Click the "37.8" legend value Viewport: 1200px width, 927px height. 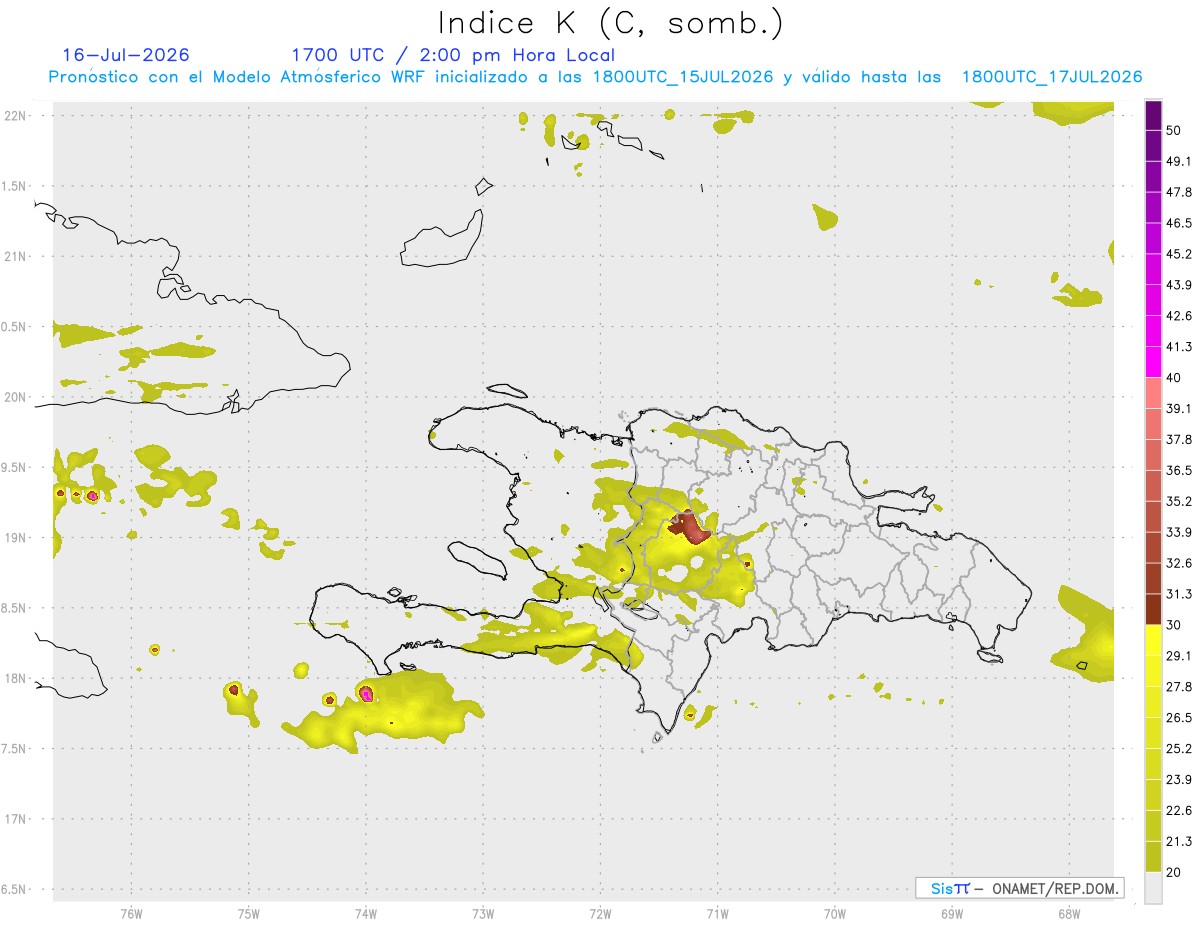click(1180, 439)
